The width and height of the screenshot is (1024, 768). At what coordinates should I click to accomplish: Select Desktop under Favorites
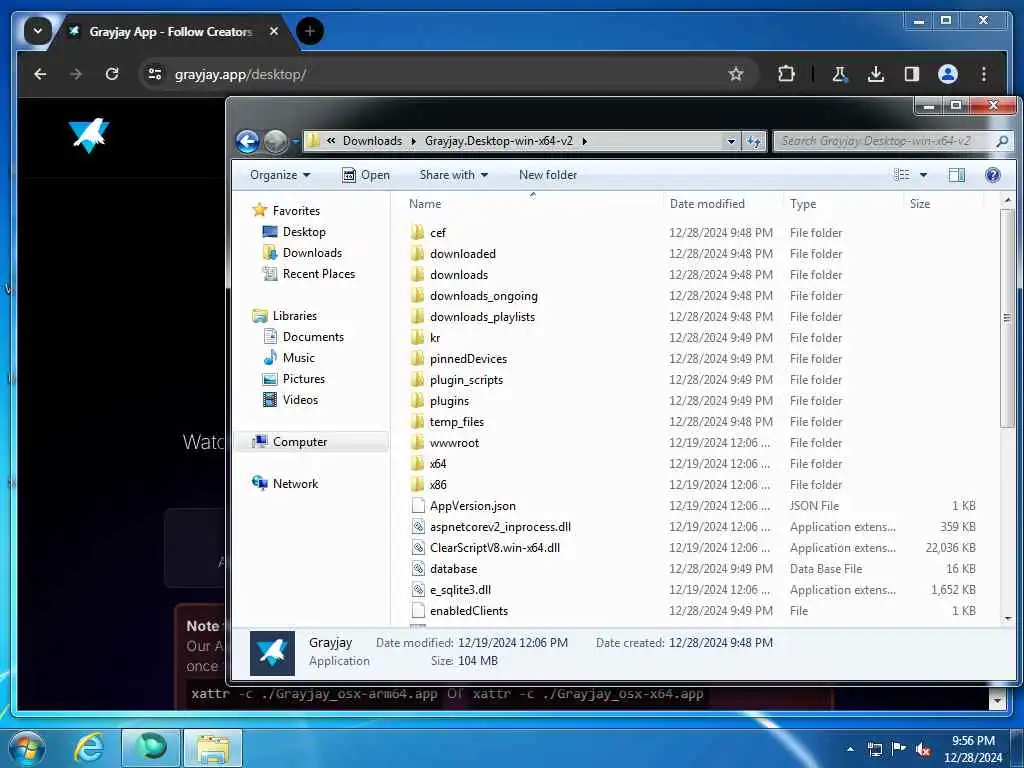[304, 232]
